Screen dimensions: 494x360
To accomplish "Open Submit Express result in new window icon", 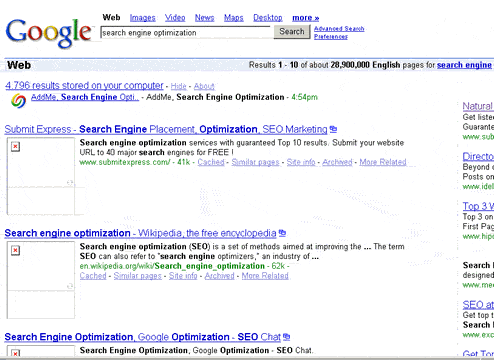I will point(333,129).
